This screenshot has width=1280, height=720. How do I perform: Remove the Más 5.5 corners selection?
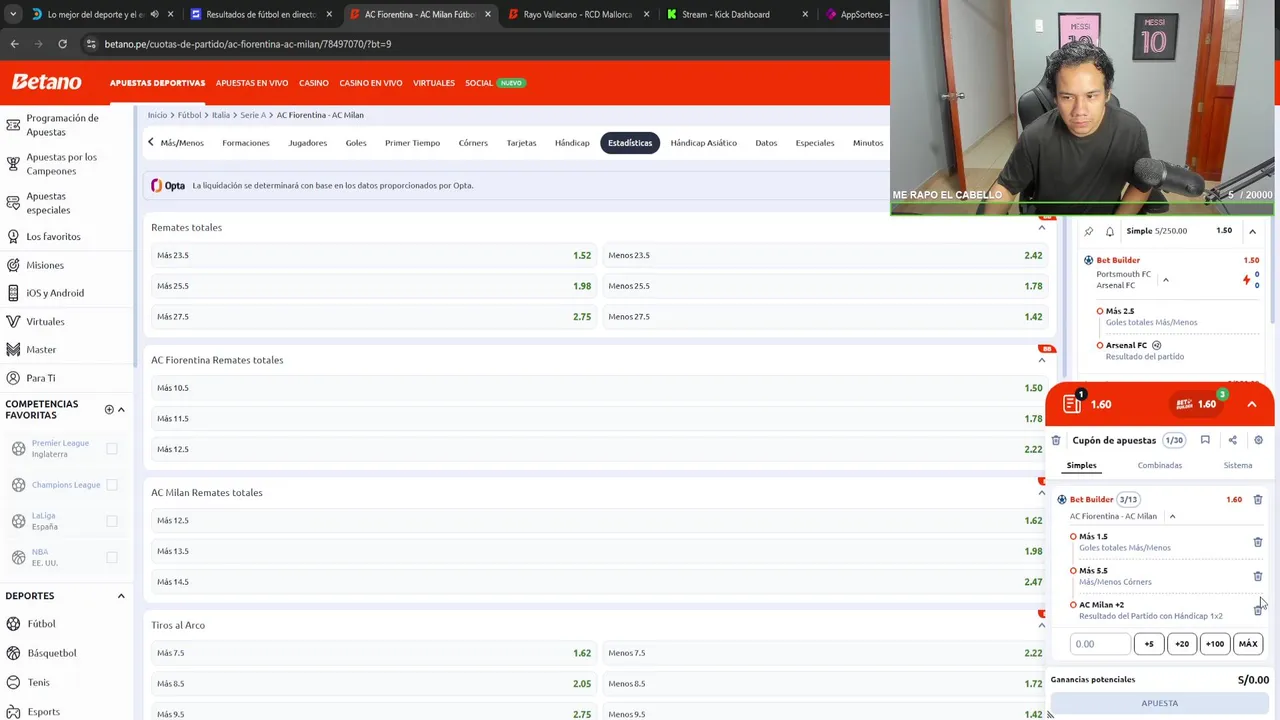[x=1258, y=576]
